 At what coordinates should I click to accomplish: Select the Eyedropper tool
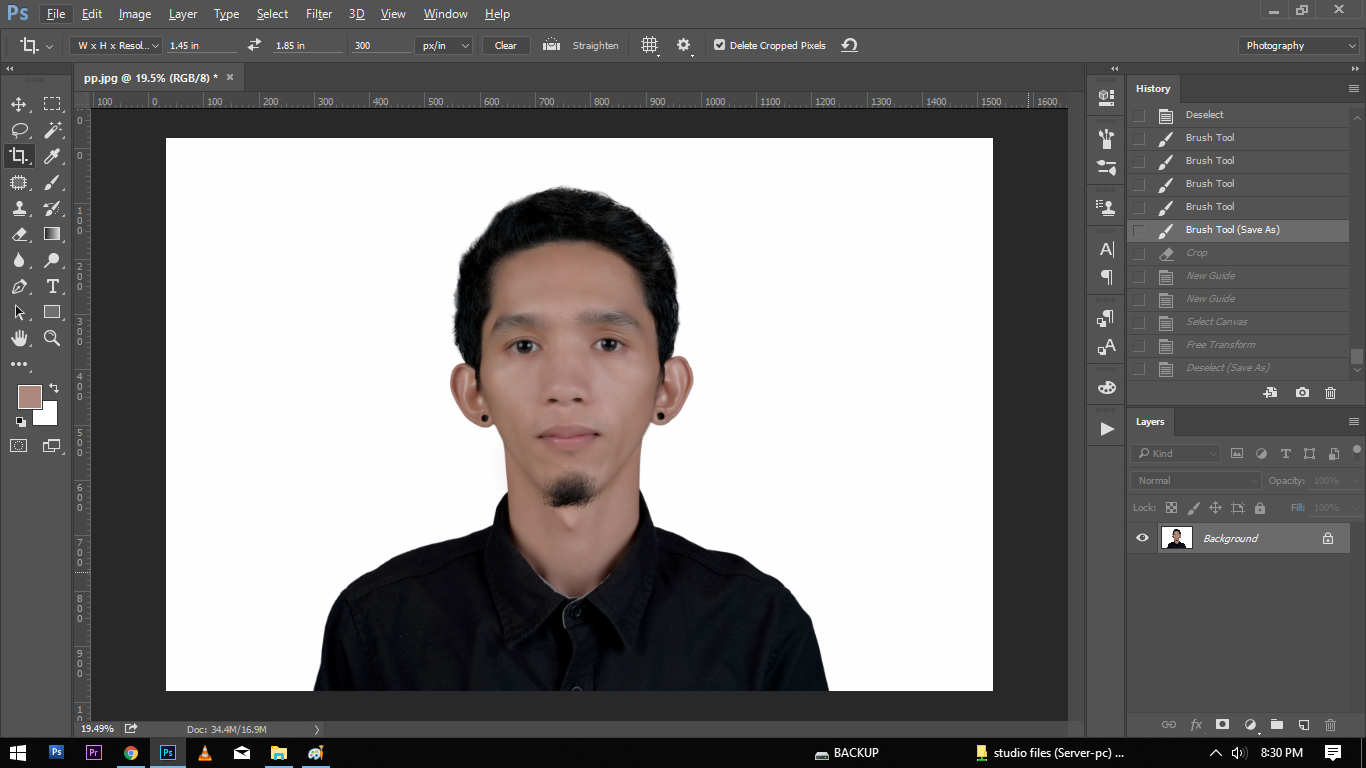(52, 156)
